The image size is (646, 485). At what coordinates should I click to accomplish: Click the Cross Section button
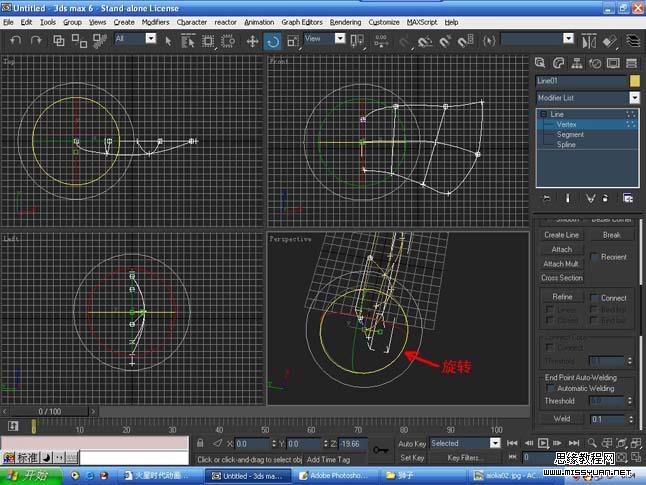tap(562, 278)
